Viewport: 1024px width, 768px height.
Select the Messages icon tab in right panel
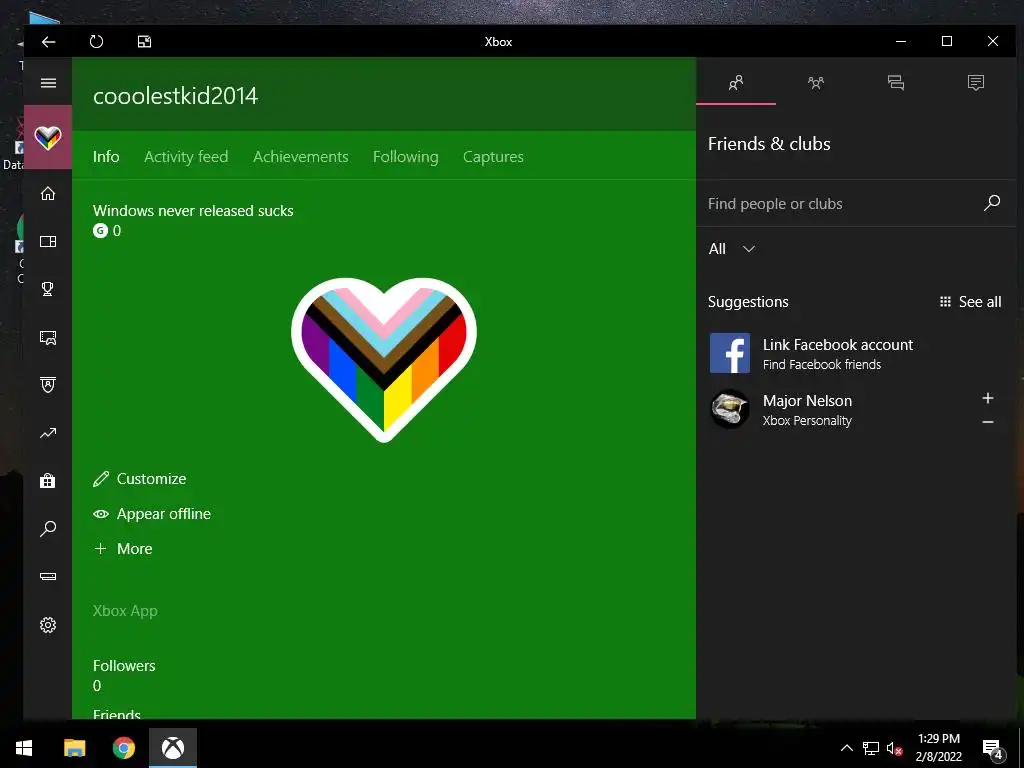tap(896, 83)
